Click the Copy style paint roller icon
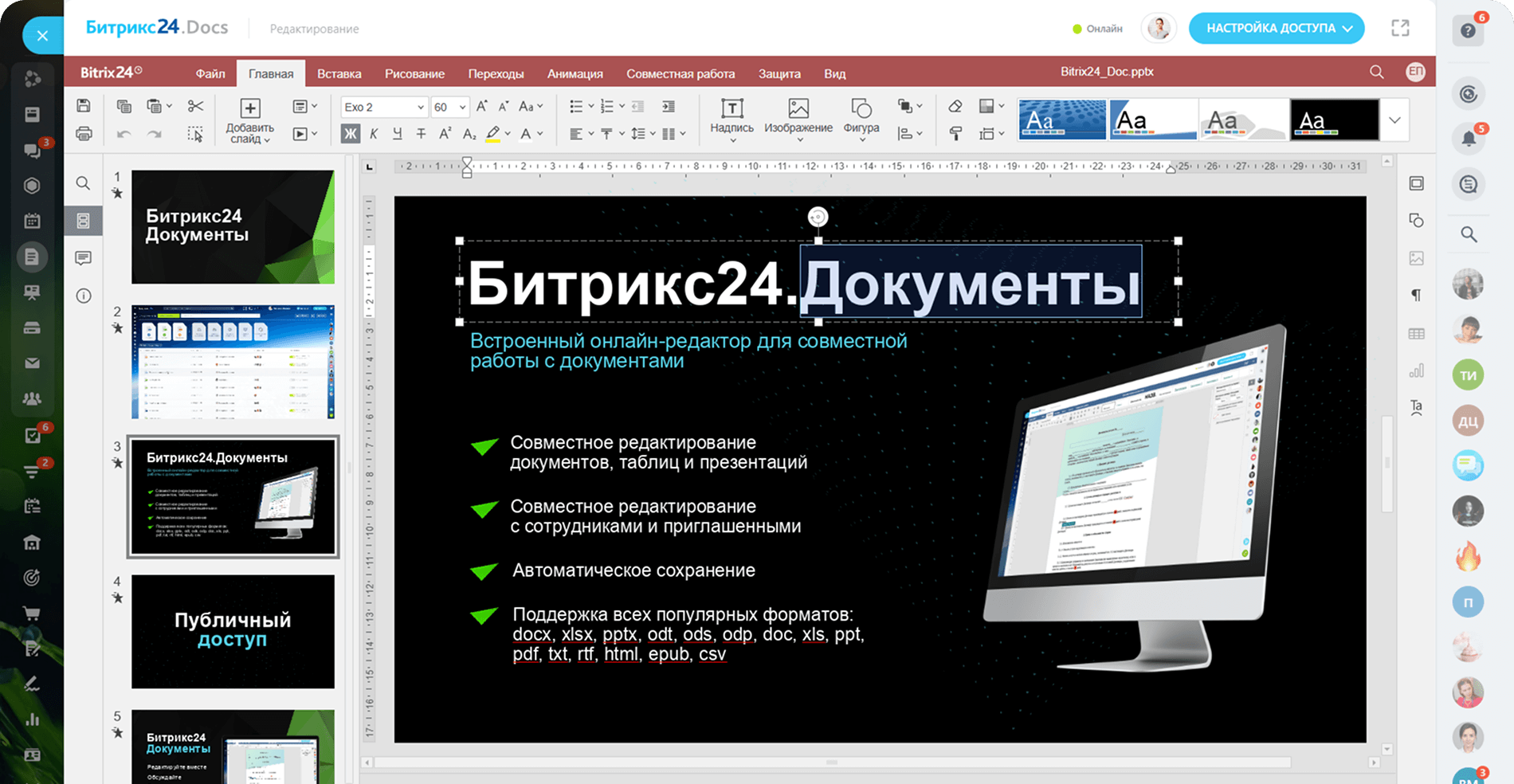Screen dimensions: 1514x784 click(x=955, y=134)
